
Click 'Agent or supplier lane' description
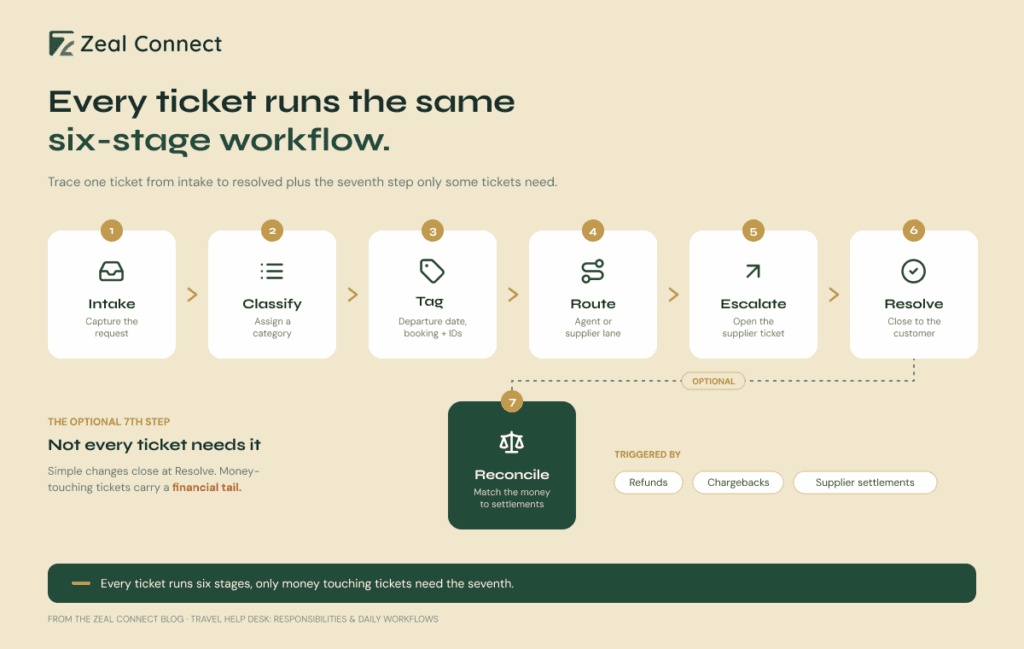coord(593,327)
